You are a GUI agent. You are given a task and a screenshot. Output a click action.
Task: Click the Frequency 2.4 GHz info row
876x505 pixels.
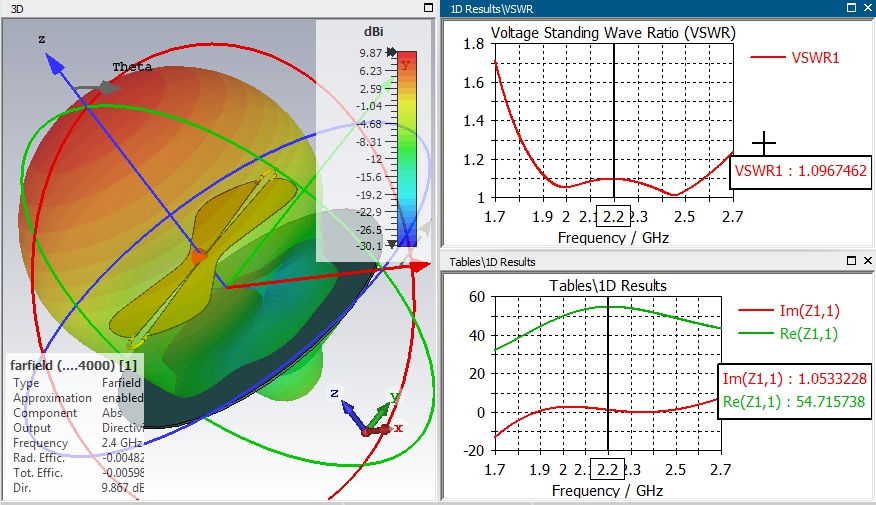pyautogui.click(x=77, y=443)
